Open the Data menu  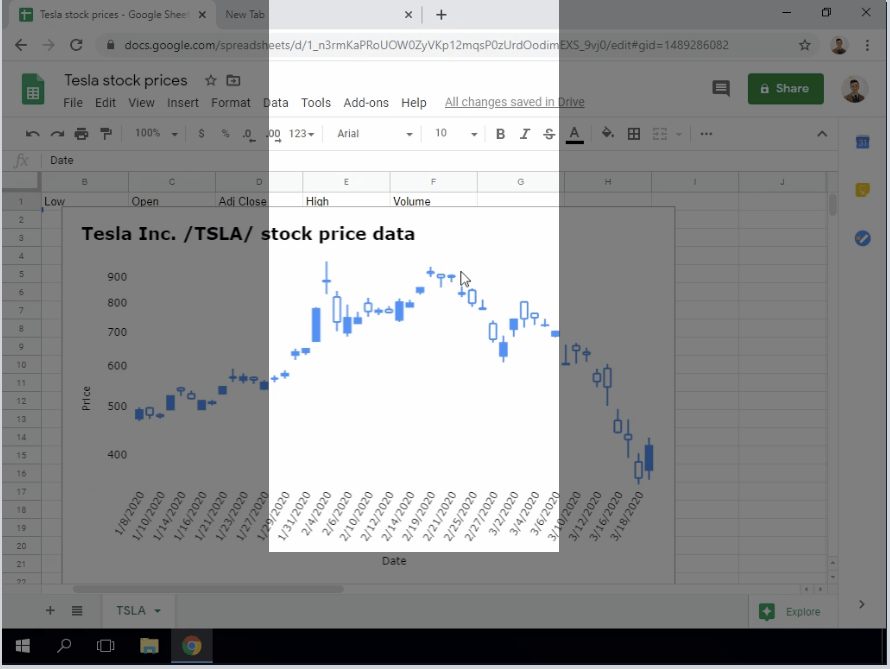tap(276, 102)
